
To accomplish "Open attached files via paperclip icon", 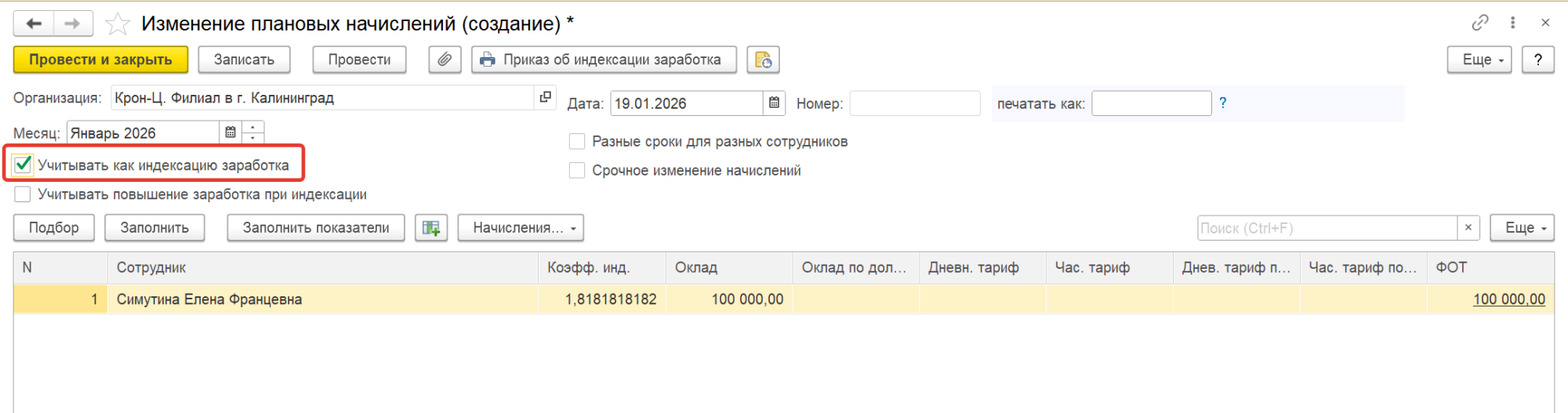I will pos(445,60).
